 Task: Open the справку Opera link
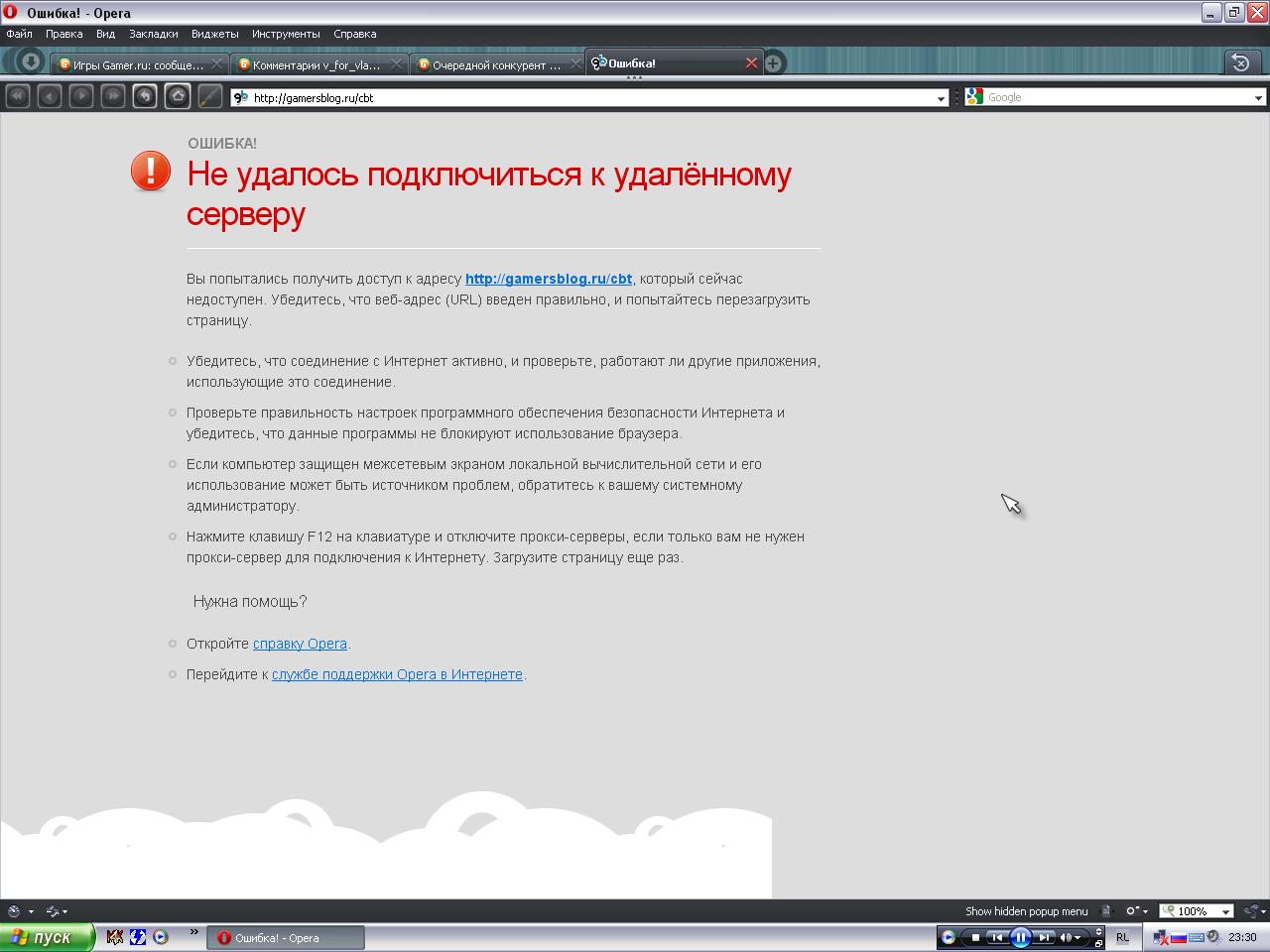click(x=300, y=644)
